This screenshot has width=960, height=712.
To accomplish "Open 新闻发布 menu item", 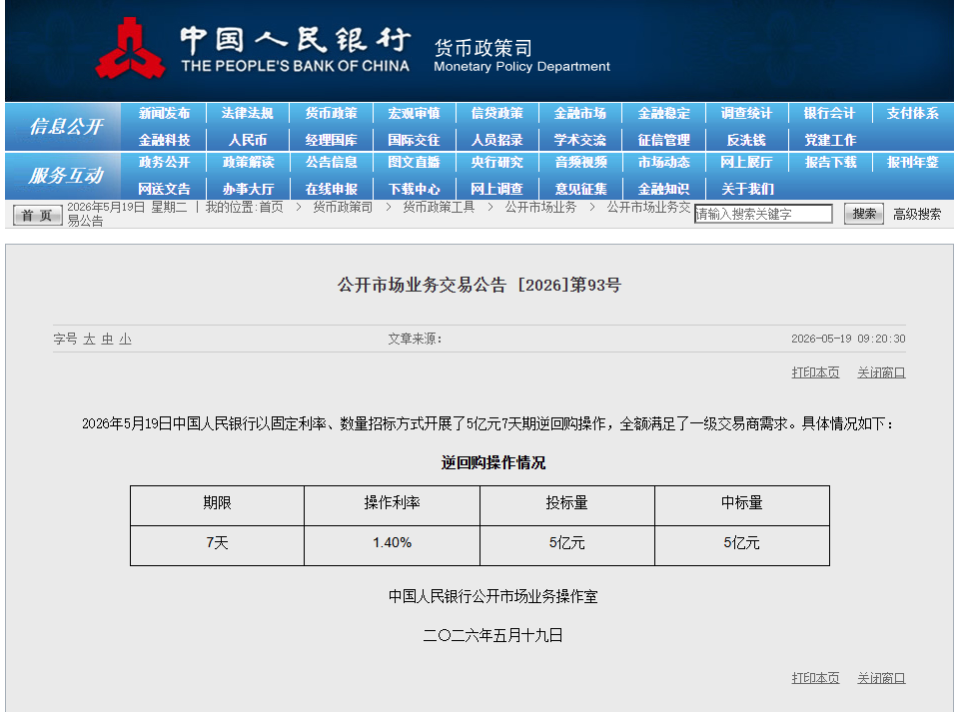I will click(164, 113).
